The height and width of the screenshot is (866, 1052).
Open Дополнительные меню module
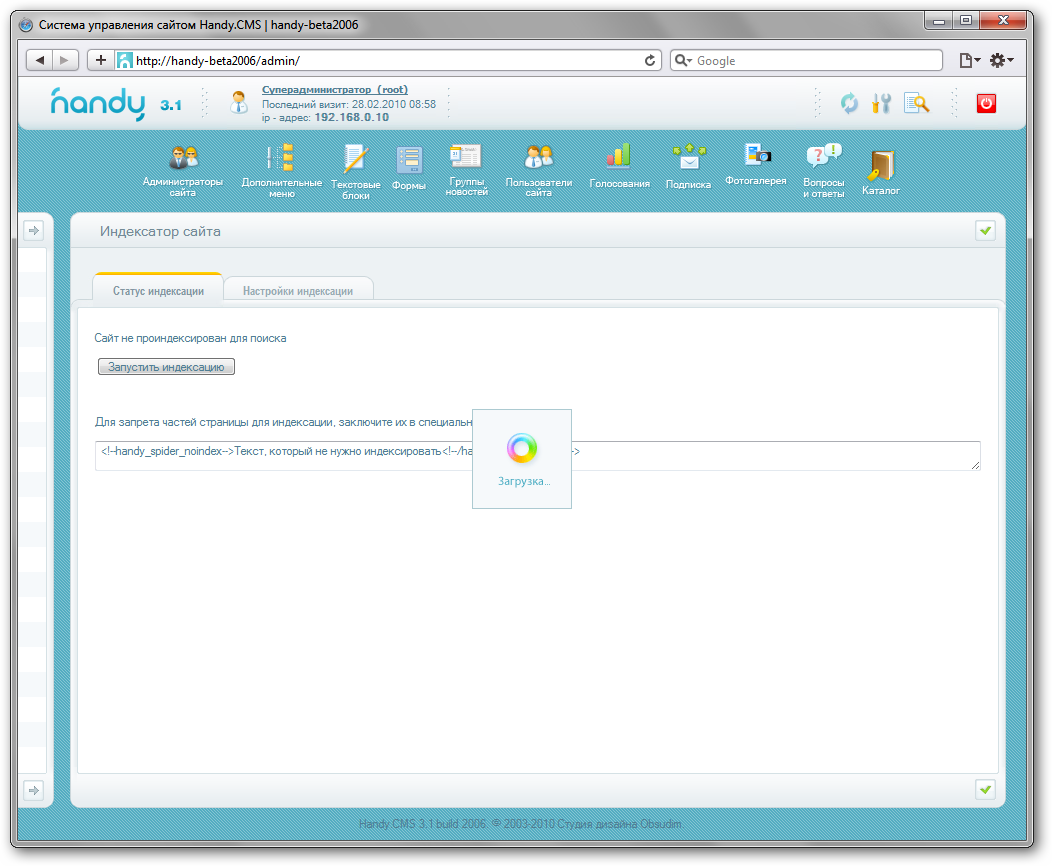tap(281, 159)
